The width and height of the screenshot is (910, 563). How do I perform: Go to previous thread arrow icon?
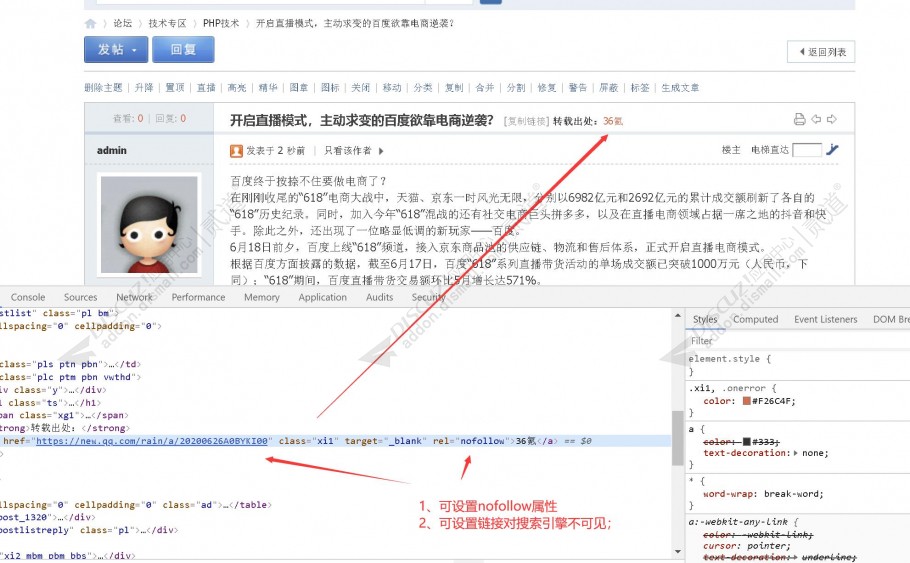(816, 119)
